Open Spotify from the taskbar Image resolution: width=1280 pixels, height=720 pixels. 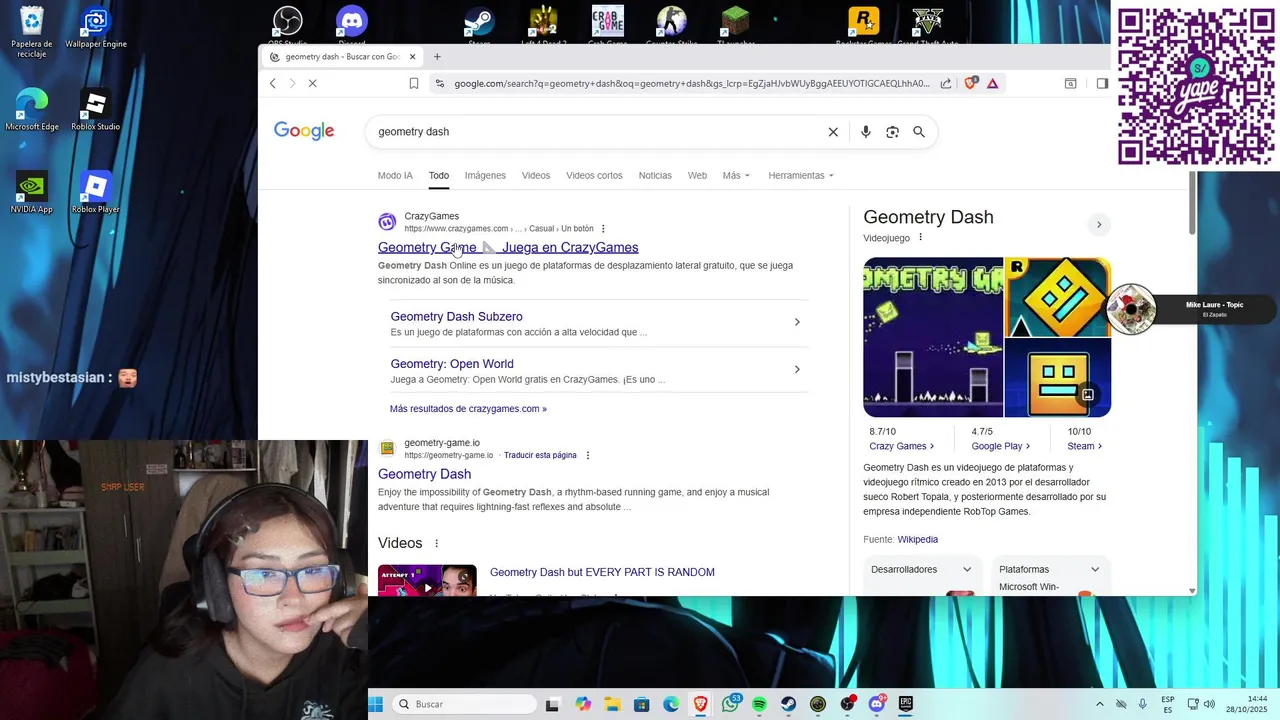(x=759, y=704)
